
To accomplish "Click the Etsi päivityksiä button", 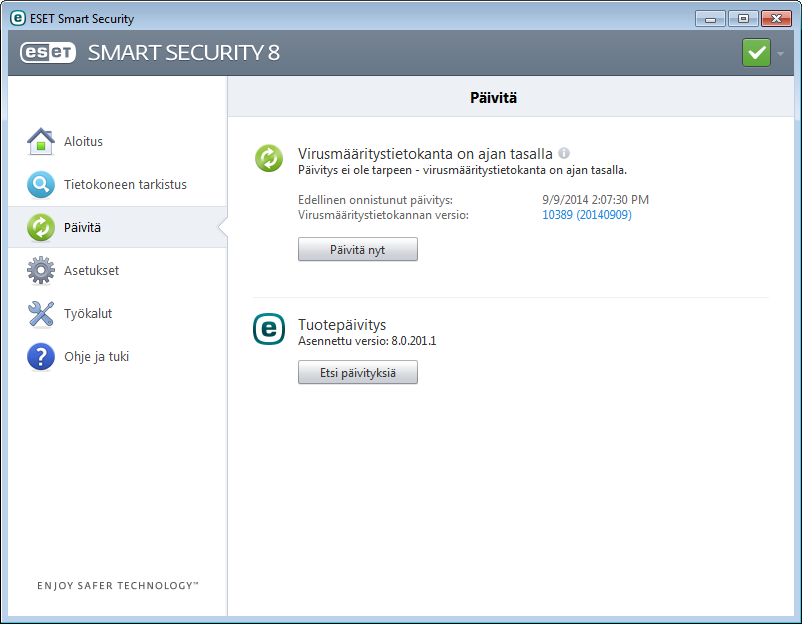I will pos(358,372).
